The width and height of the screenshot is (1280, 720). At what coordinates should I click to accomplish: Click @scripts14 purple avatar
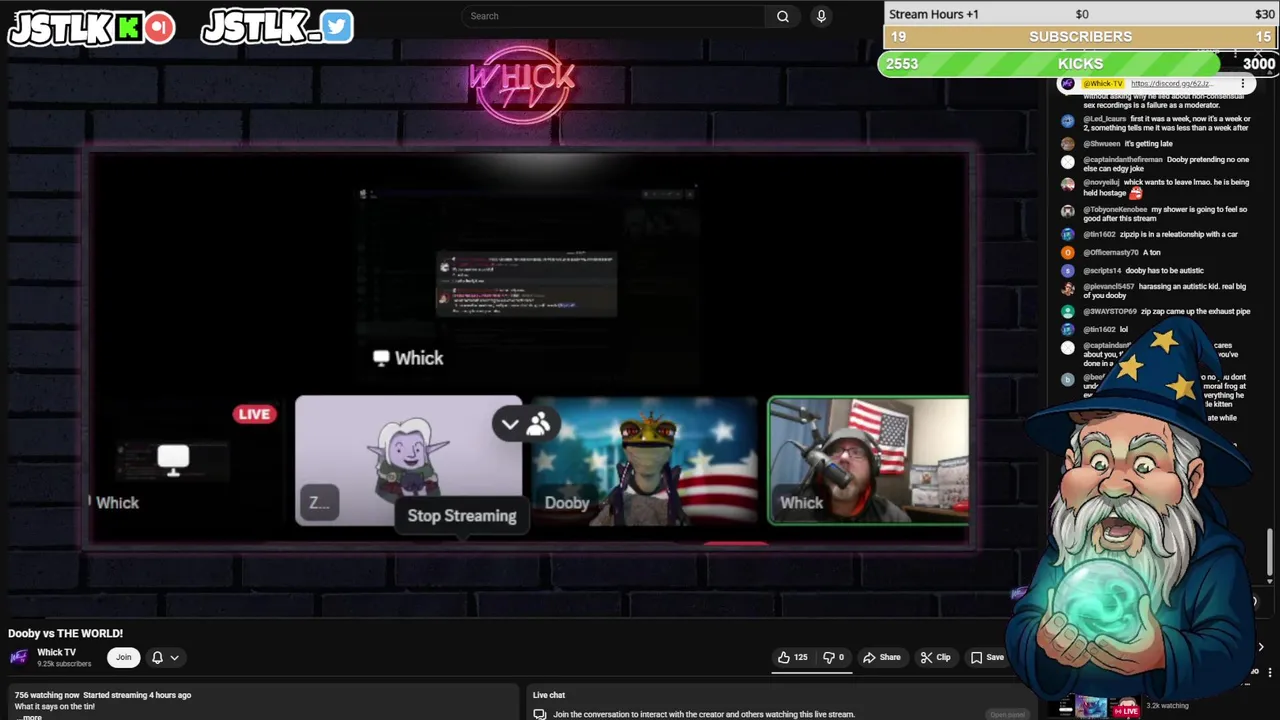[x=1067, y=271]
